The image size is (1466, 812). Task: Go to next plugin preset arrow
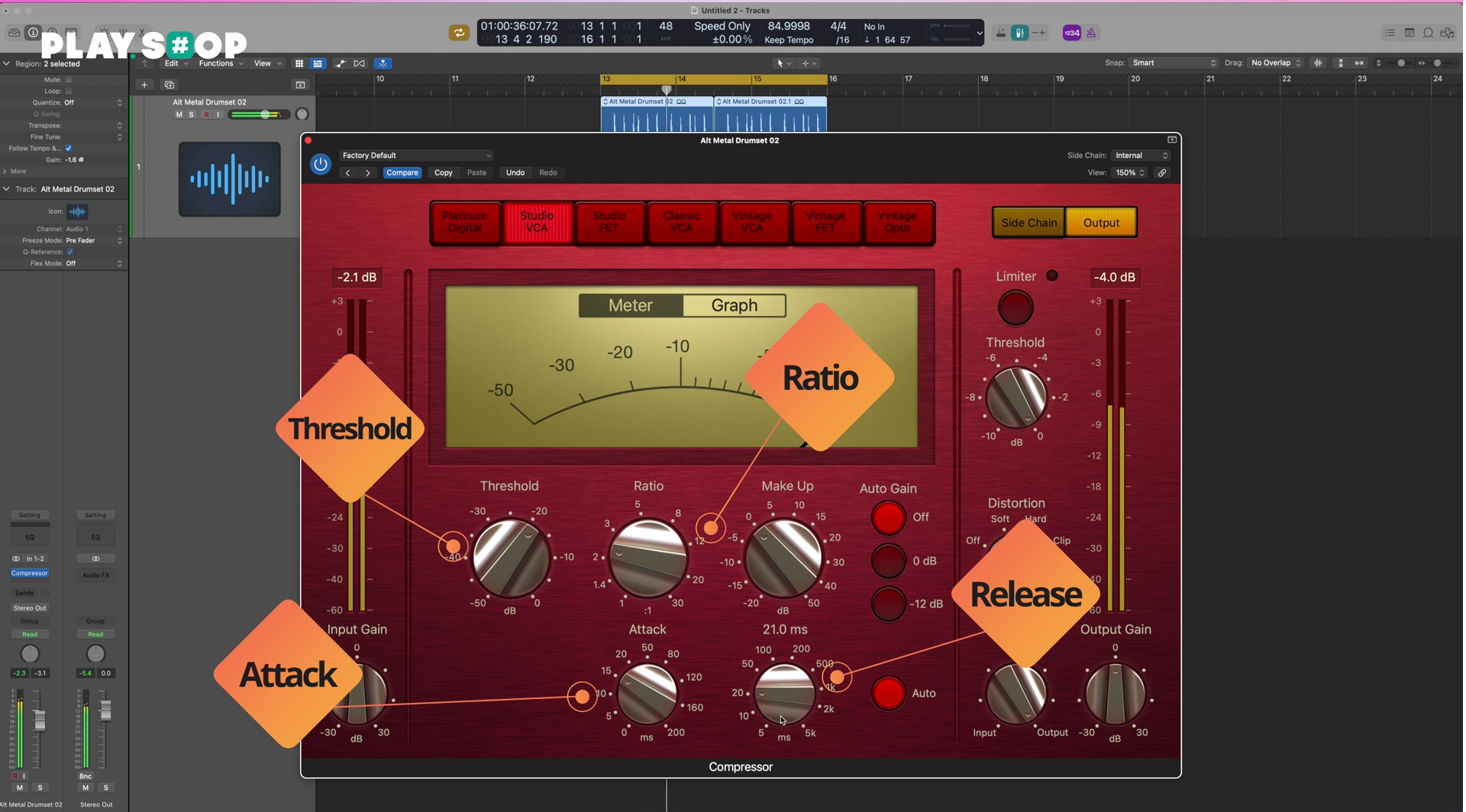pos(367,173)
